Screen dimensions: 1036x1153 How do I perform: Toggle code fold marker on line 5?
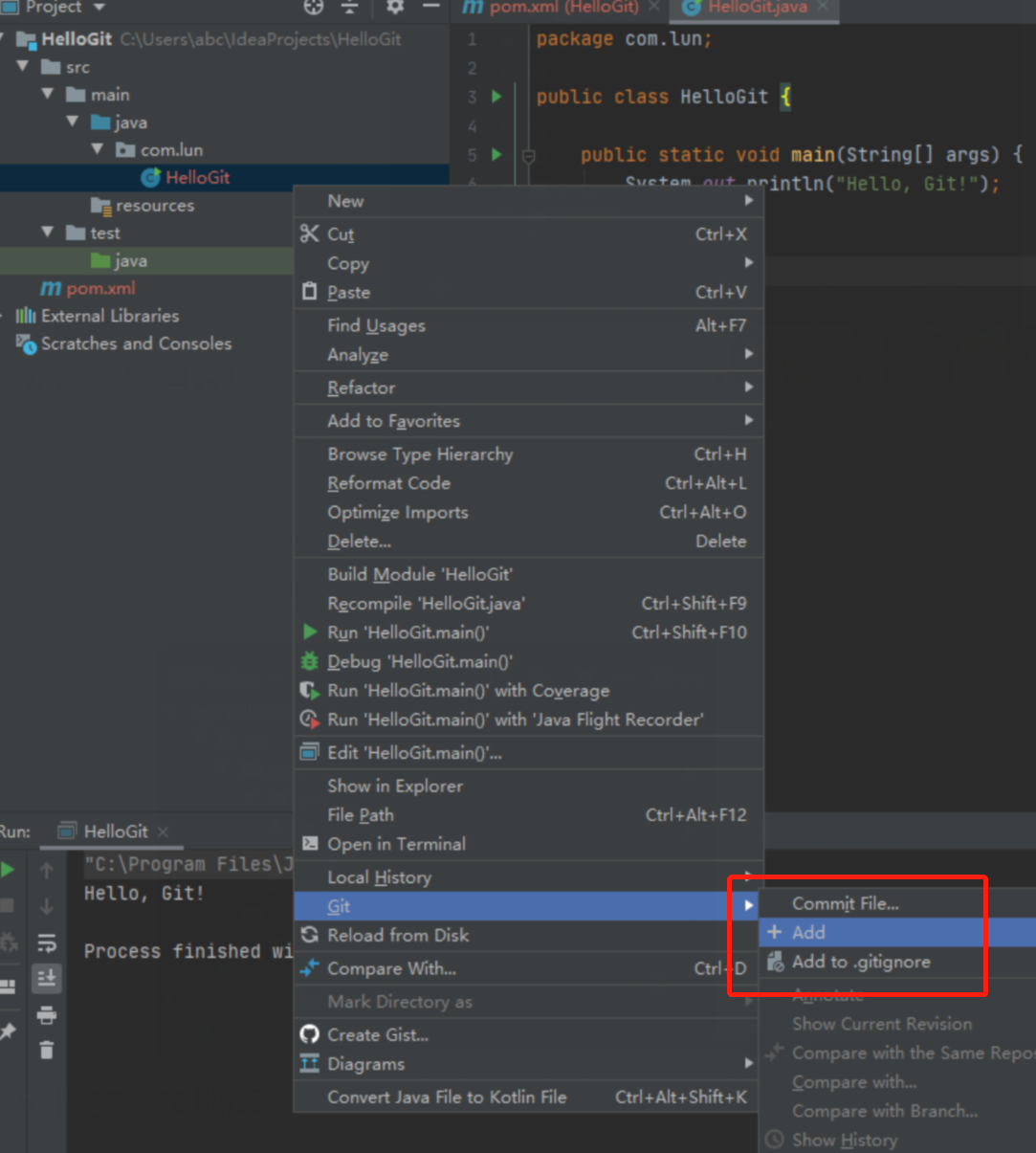[x=527, y=154]
